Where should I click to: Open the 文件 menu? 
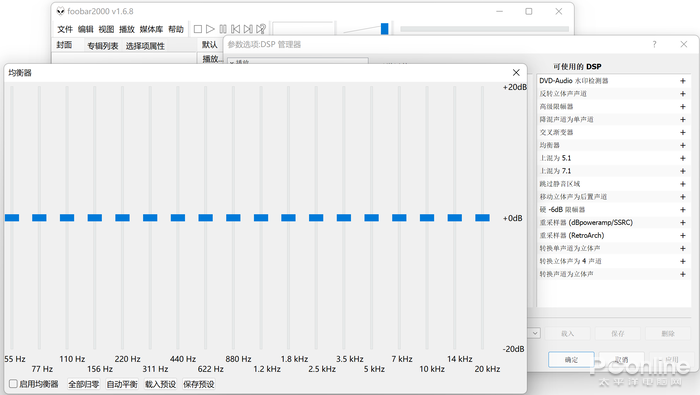(65, 29)
